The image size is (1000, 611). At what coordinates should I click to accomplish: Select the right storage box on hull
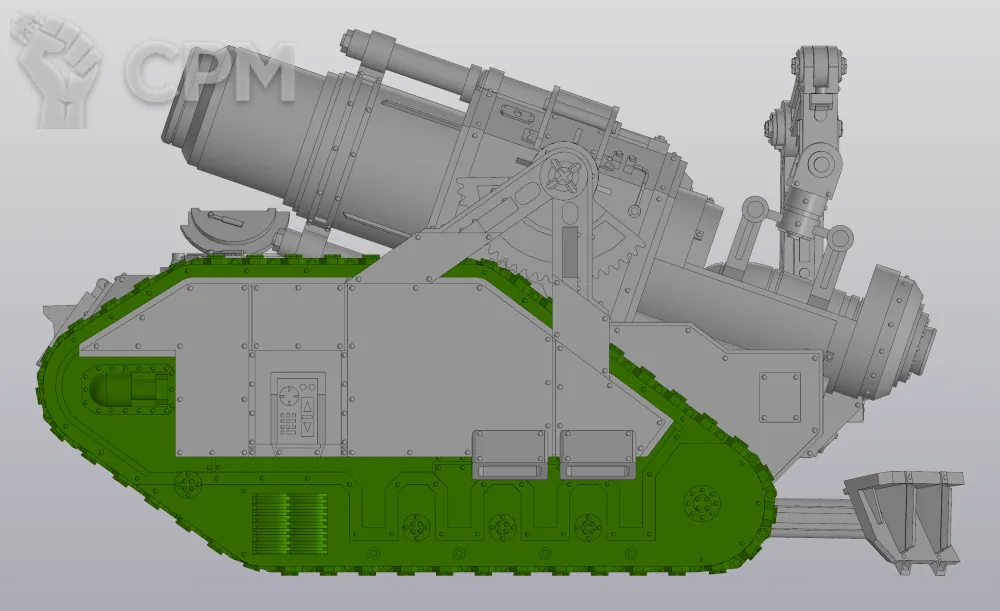(598, 454)
